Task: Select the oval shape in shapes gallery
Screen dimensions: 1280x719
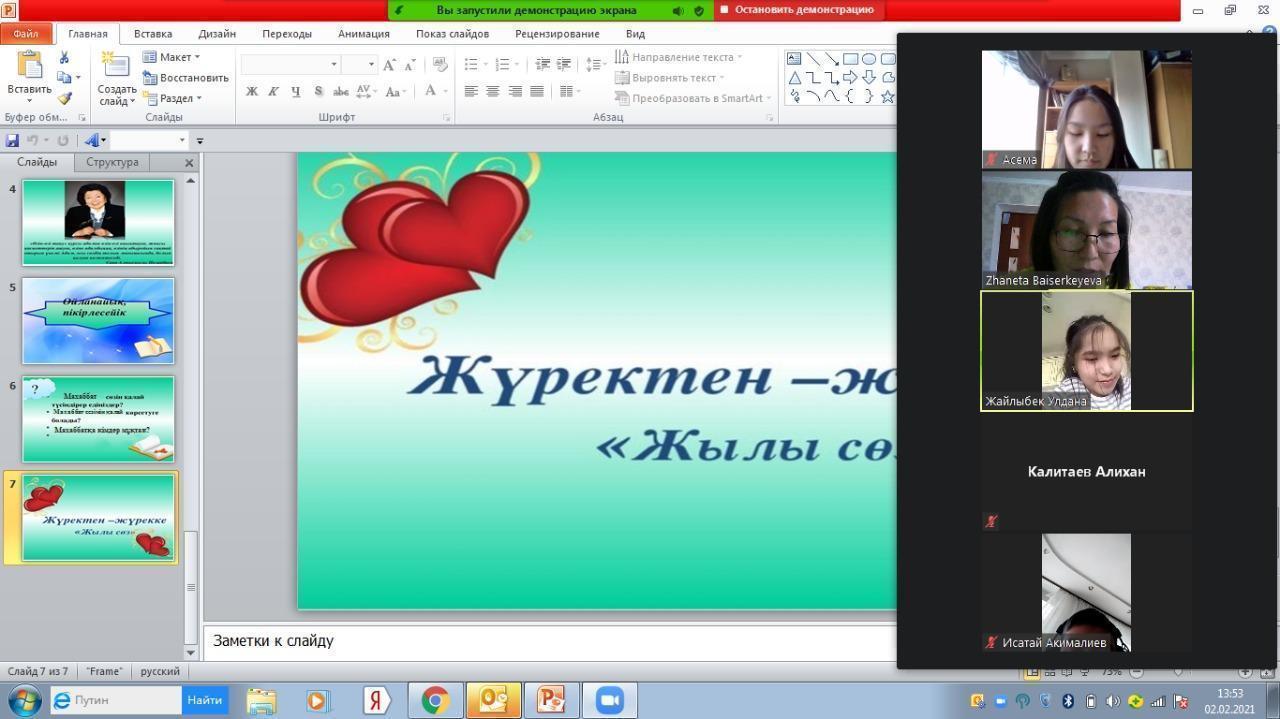Action: (869, 59)
